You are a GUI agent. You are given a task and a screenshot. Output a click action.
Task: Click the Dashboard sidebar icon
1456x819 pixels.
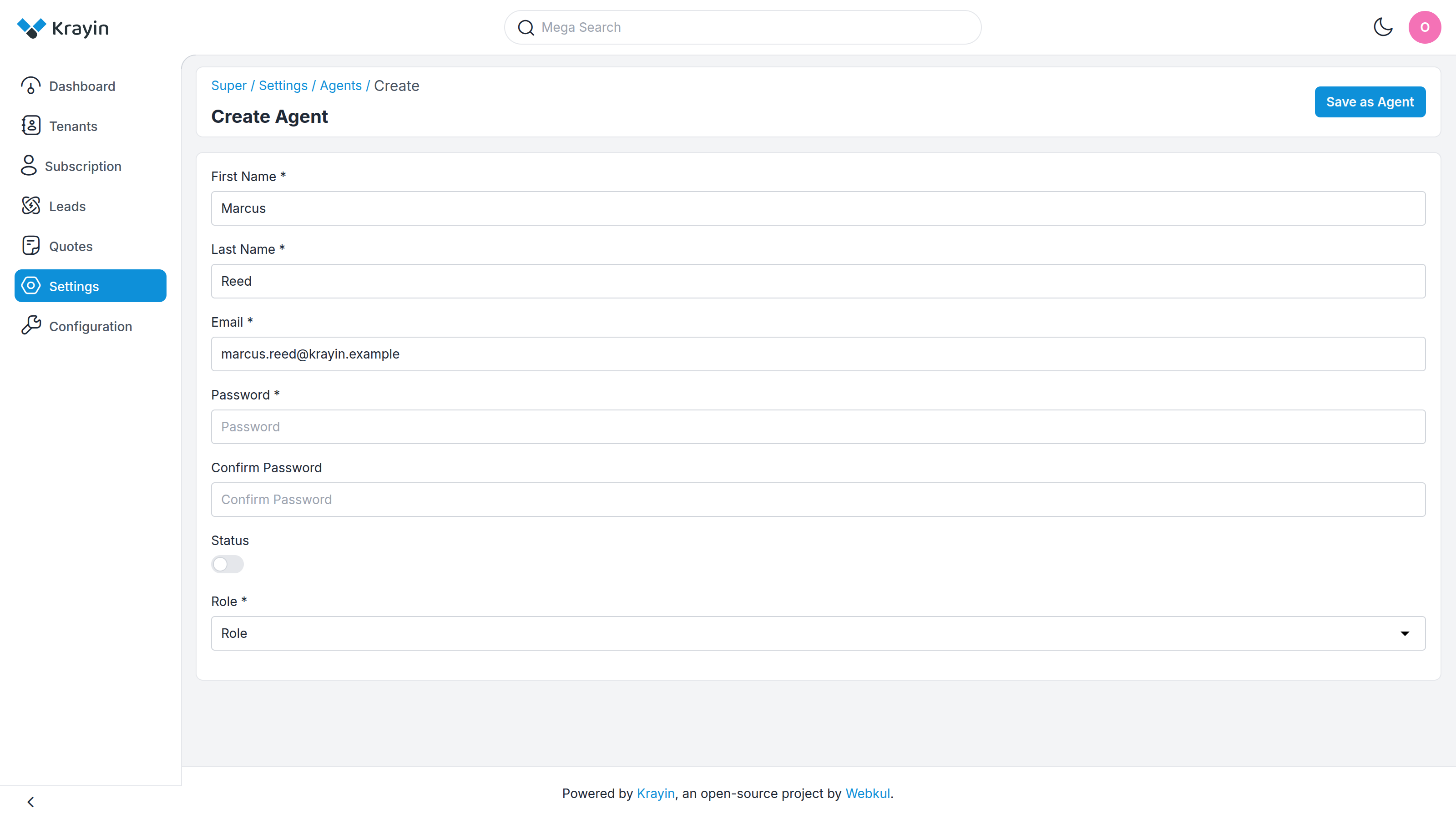click(x=30, y=86)
